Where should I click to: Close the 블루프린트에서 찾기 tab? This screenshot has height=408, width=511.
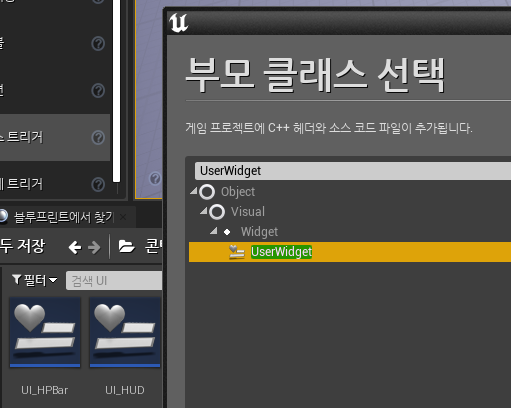(x=123, y=217)
